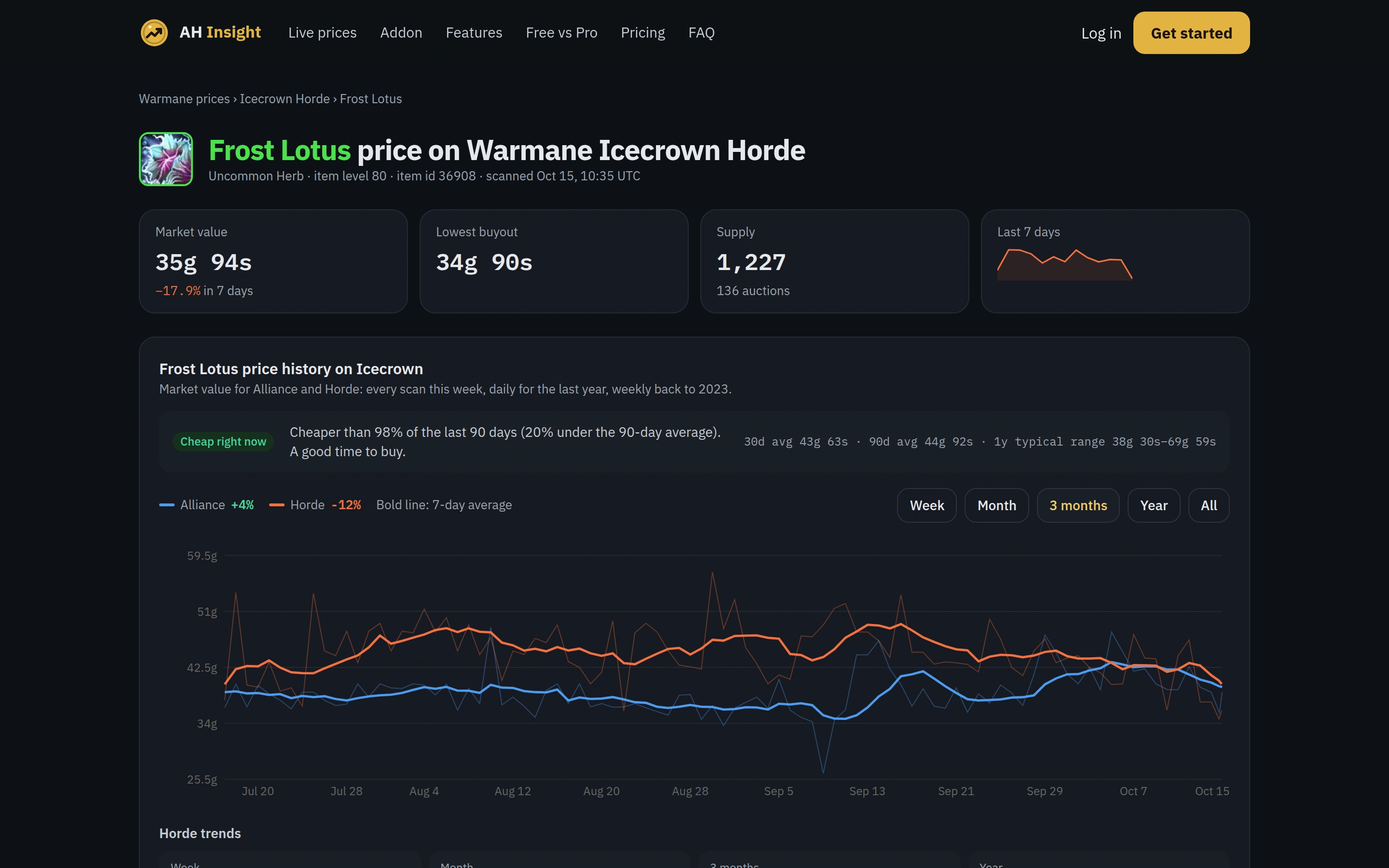The width and height of the screenshot is (1389, 868).
Task: Click the -17.9% in 7 days text
Action: pyautogui.click(x=204, y=290)
